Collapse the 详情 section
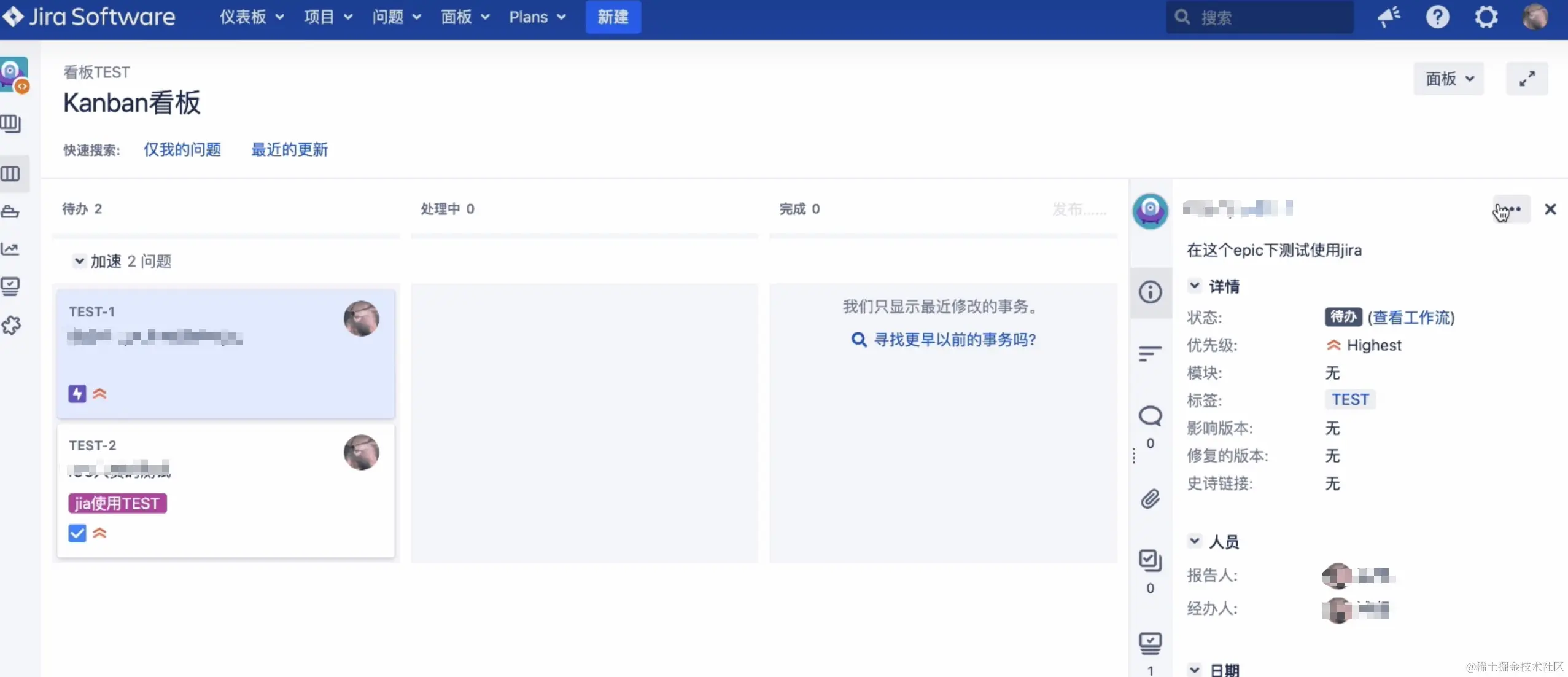Image resolution: width=1568 pixels, height=677 pixels. tap(1194, 286)
